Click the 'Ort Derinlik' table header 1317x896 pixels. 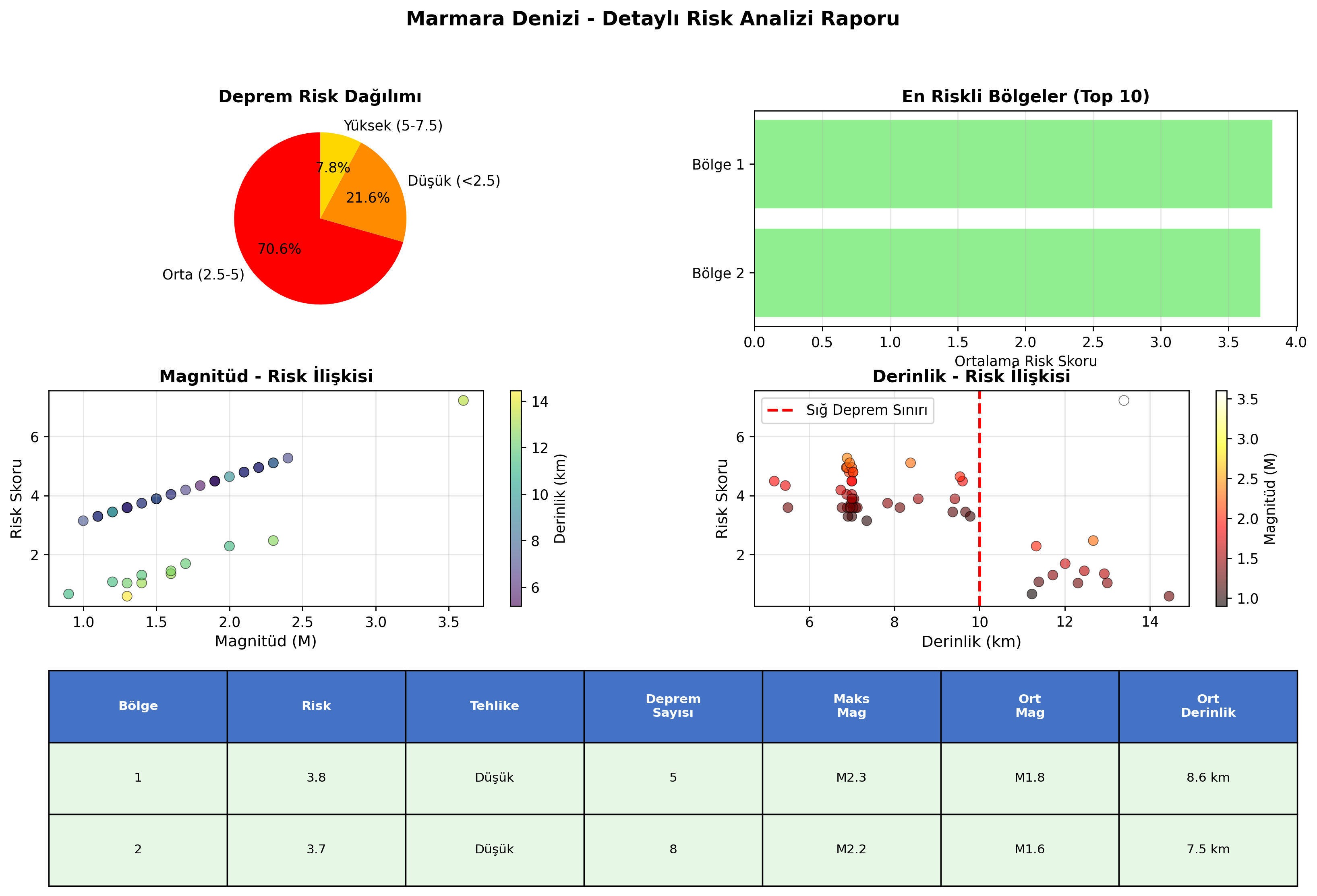tap(1208, 706)
